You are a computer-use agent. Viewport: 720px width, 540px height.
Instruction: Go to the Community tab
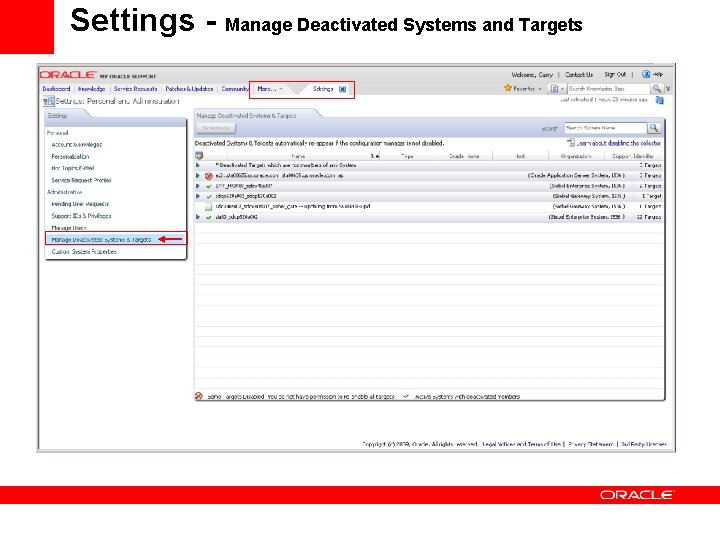235,89
